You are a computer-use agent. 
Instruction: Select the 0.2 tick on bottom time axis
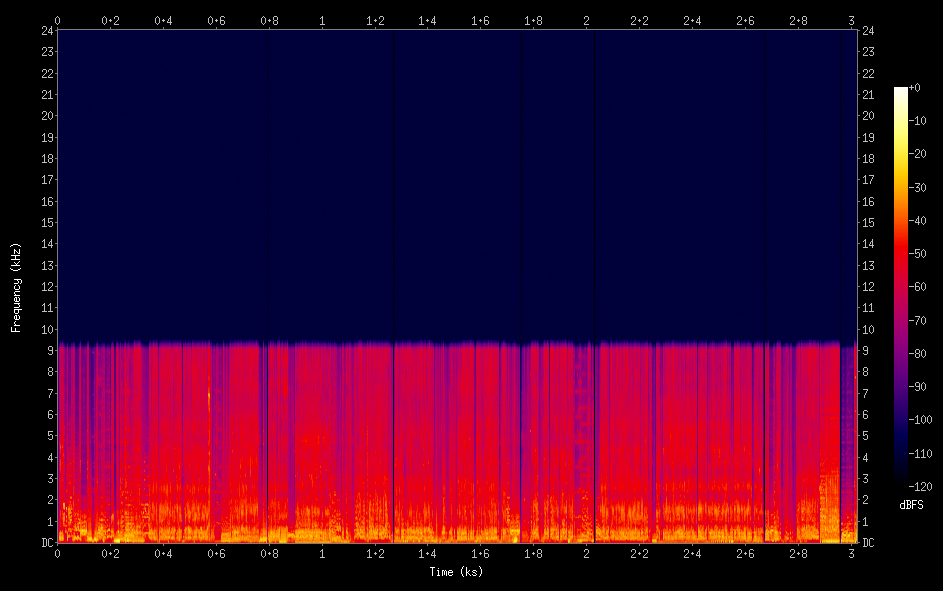110,554
